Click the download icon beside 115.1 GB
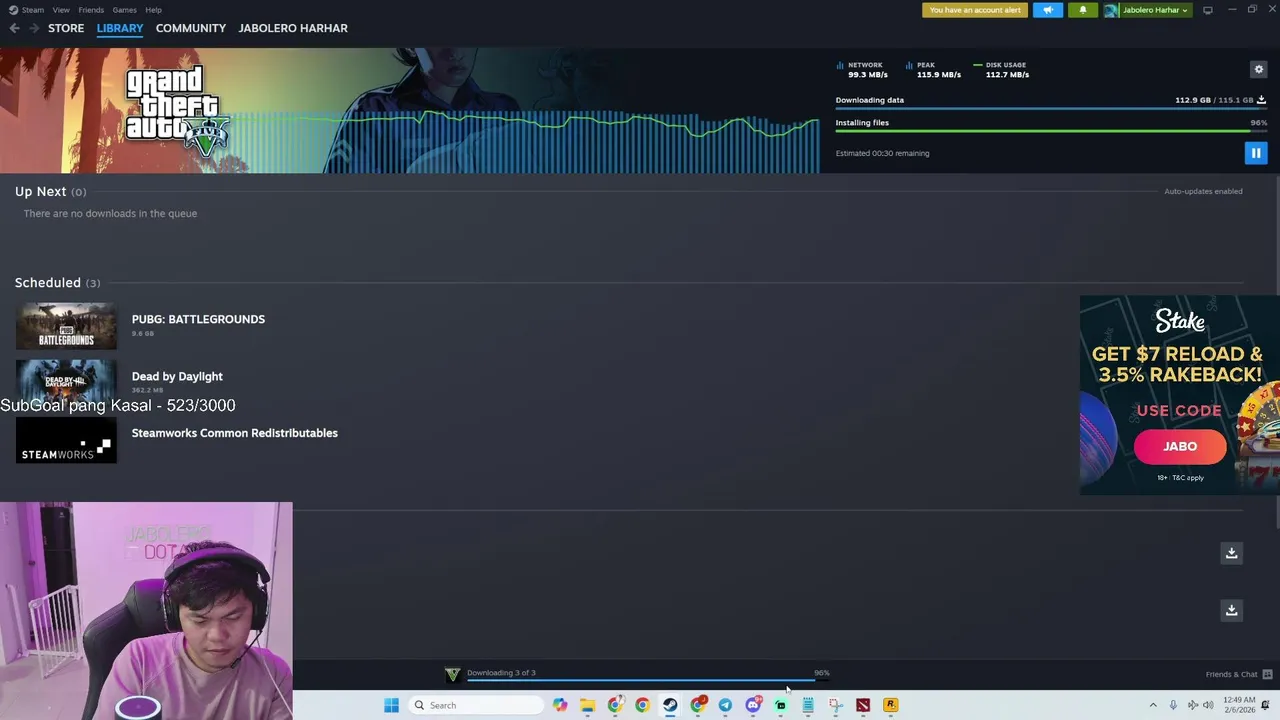 click(x=1261, y=100)
